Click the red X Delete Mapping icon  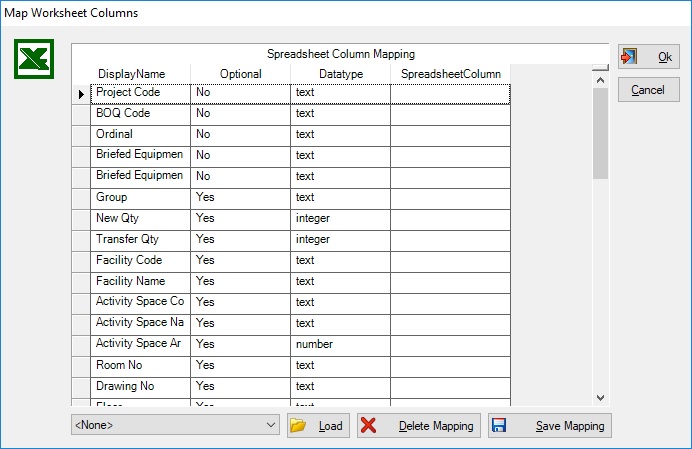coord(368,426)
